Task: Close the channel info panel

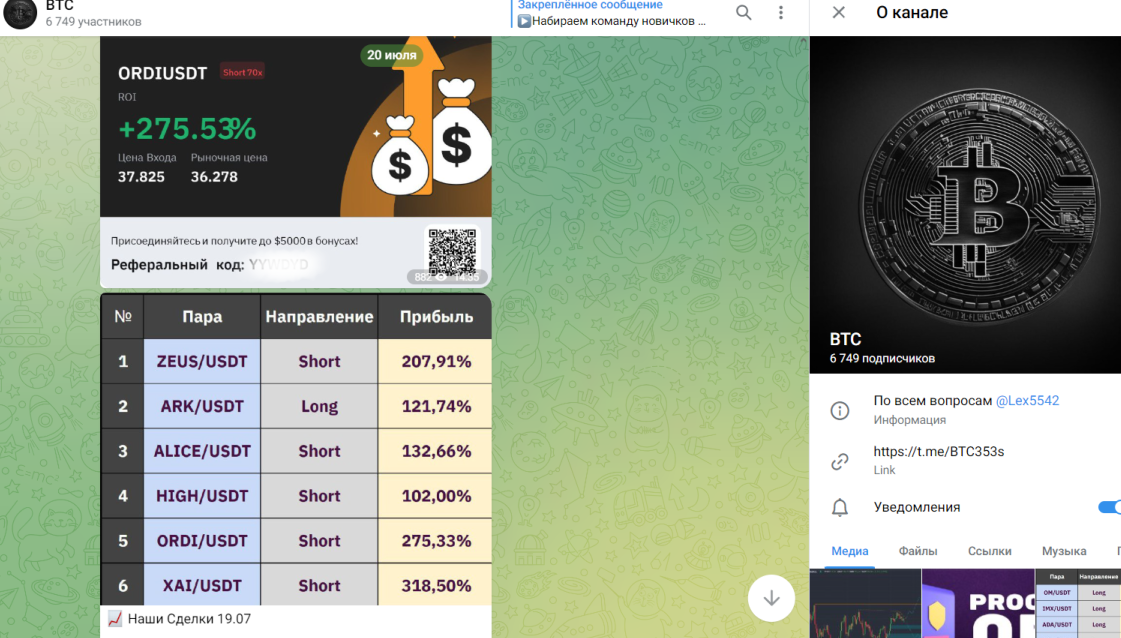Action: (x=839, y=13)
